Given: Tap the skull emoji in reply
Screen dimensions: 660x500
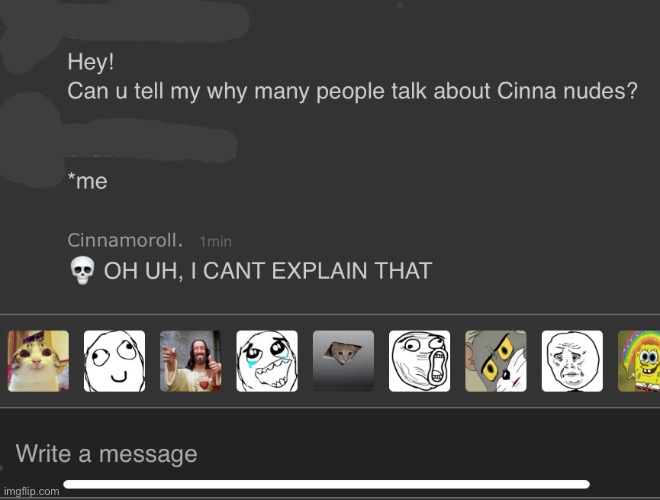Looking at the screenshot, I should (82, 270).
